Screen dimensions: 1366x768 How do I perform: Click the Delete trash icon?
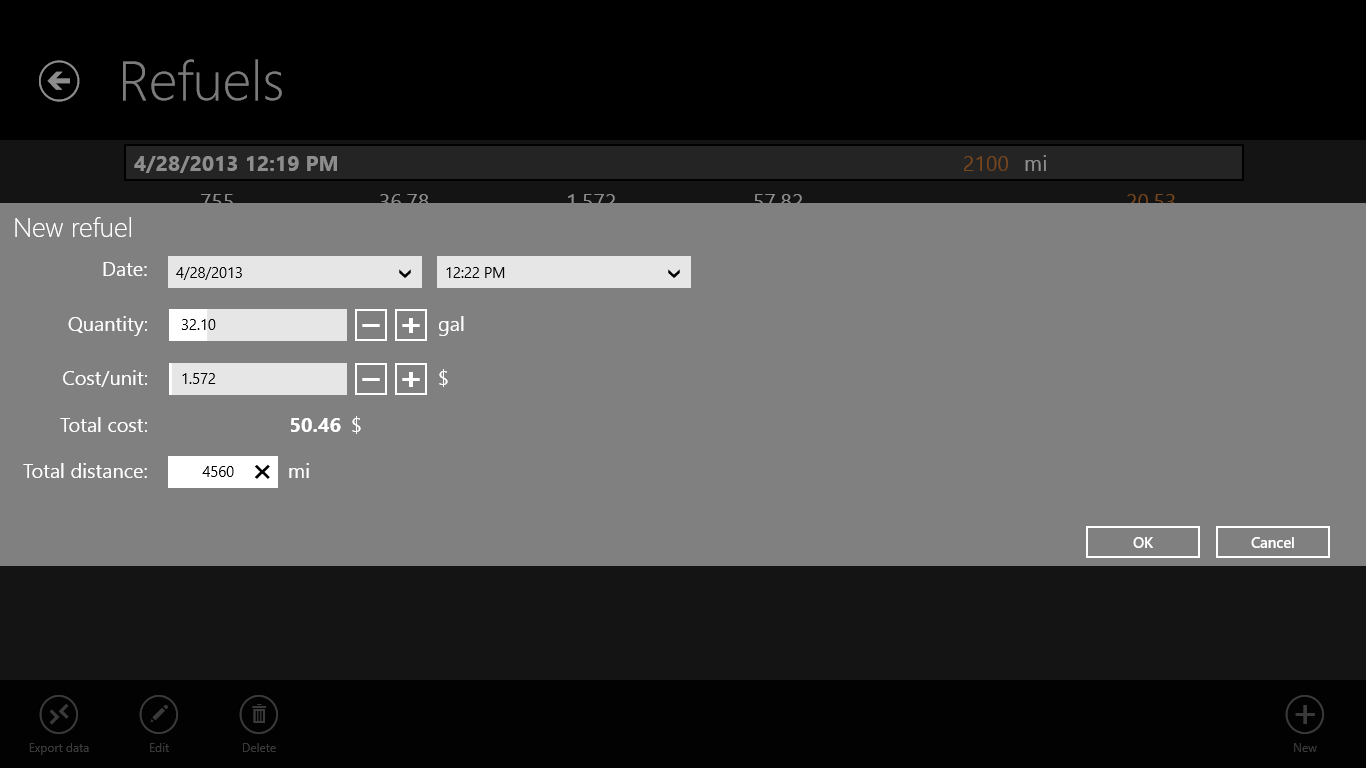259,714
